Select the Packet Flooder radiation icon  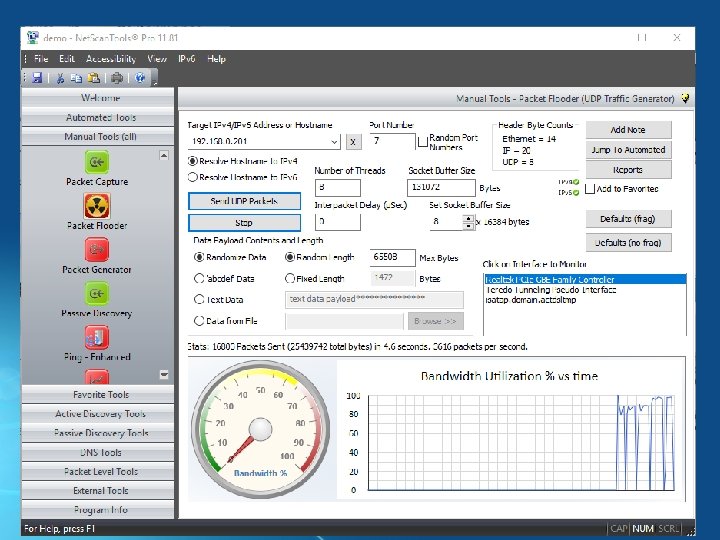[x=97, y=205]
